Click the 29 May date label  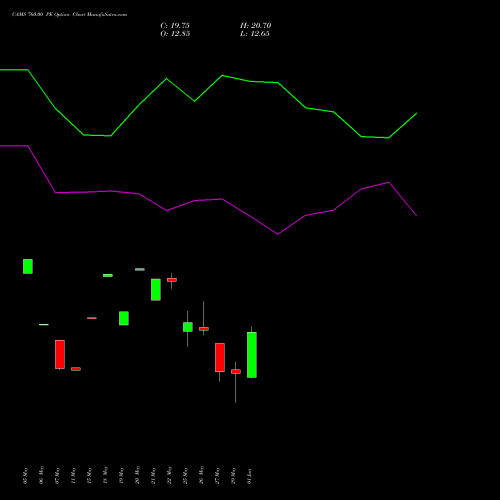click(233, 476)
